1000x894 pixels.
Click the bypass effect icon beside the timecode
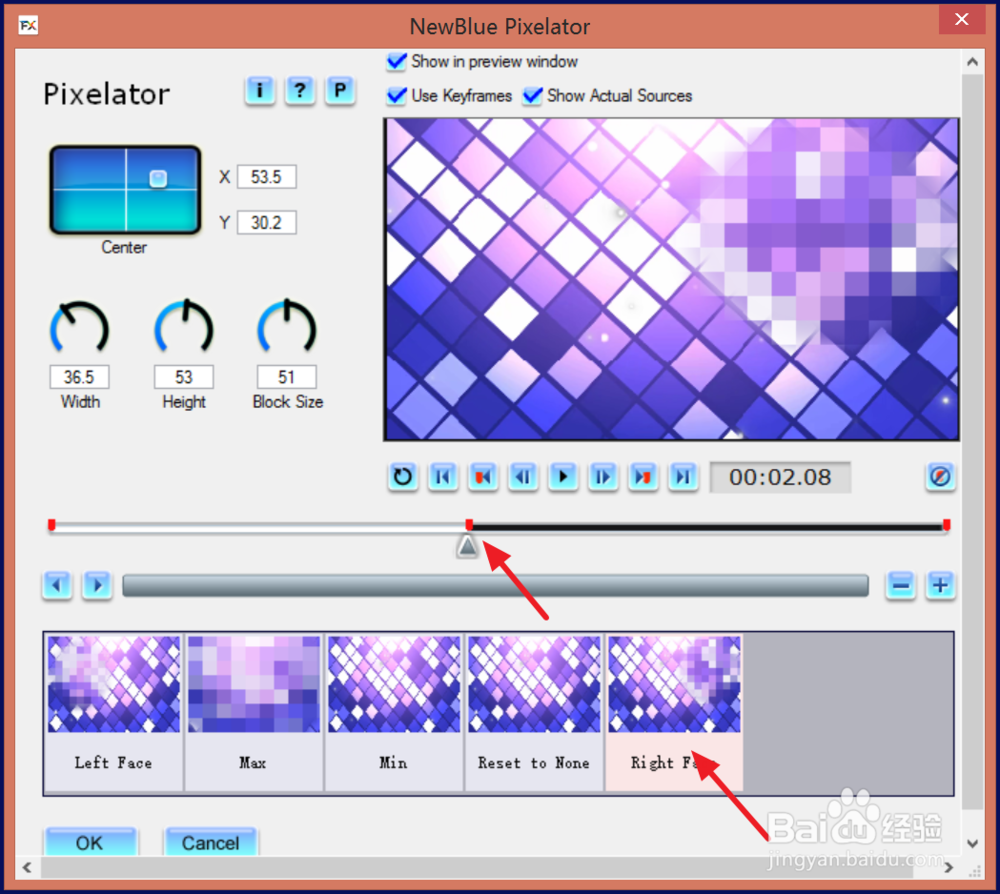pyautogui.click(x=940, y=477)
